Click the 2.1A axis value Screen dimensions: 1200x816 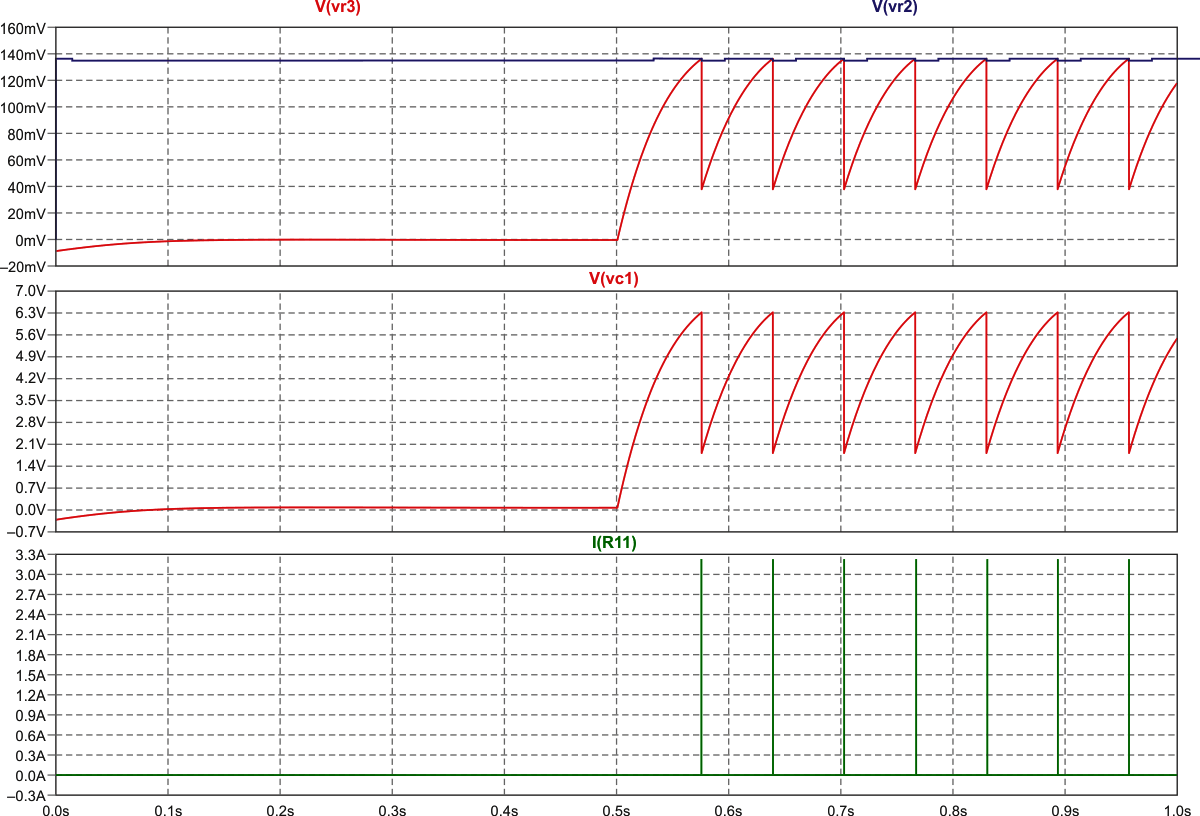click(33, 635)
